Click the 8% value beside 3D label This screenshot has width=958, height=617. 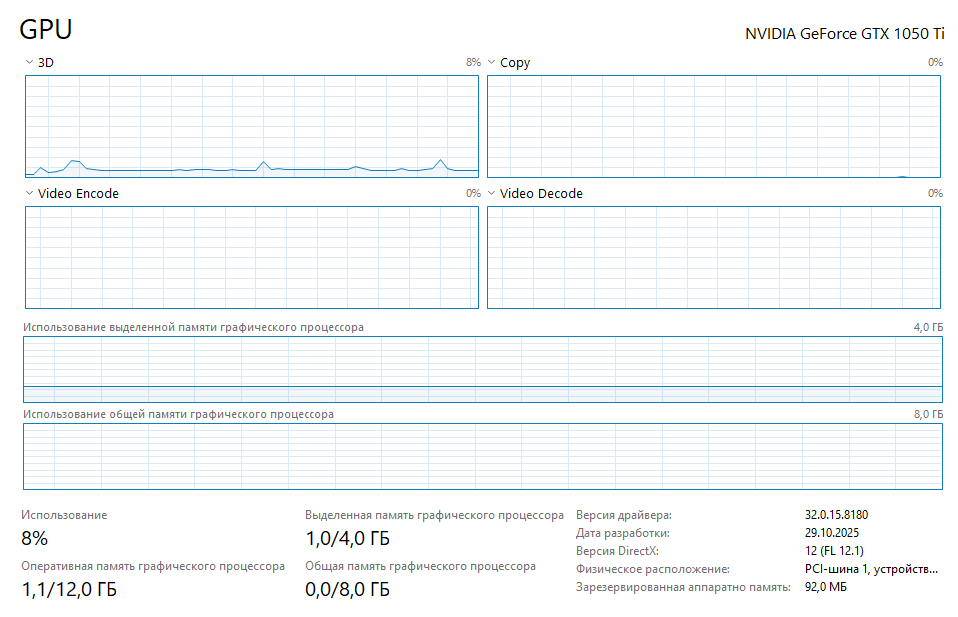[x=474, y=62]
